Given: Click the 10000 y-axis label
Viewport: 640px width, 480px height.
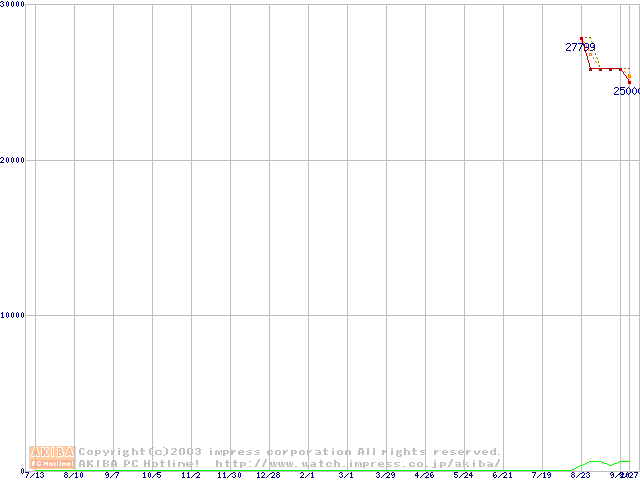Looking at the screenshot, I should pos(14,315).
